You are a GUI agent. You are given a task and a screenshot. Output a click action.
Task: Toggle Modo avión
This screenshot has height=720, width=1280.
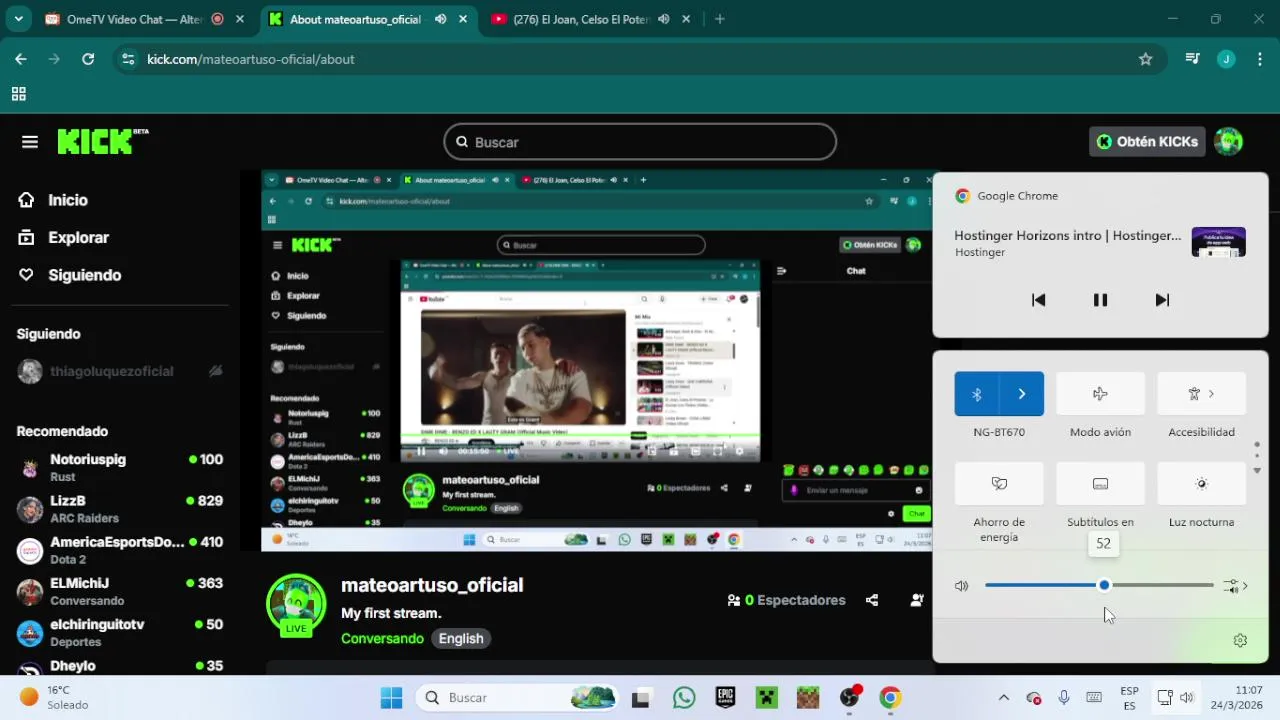click(x=1100, y=394)
